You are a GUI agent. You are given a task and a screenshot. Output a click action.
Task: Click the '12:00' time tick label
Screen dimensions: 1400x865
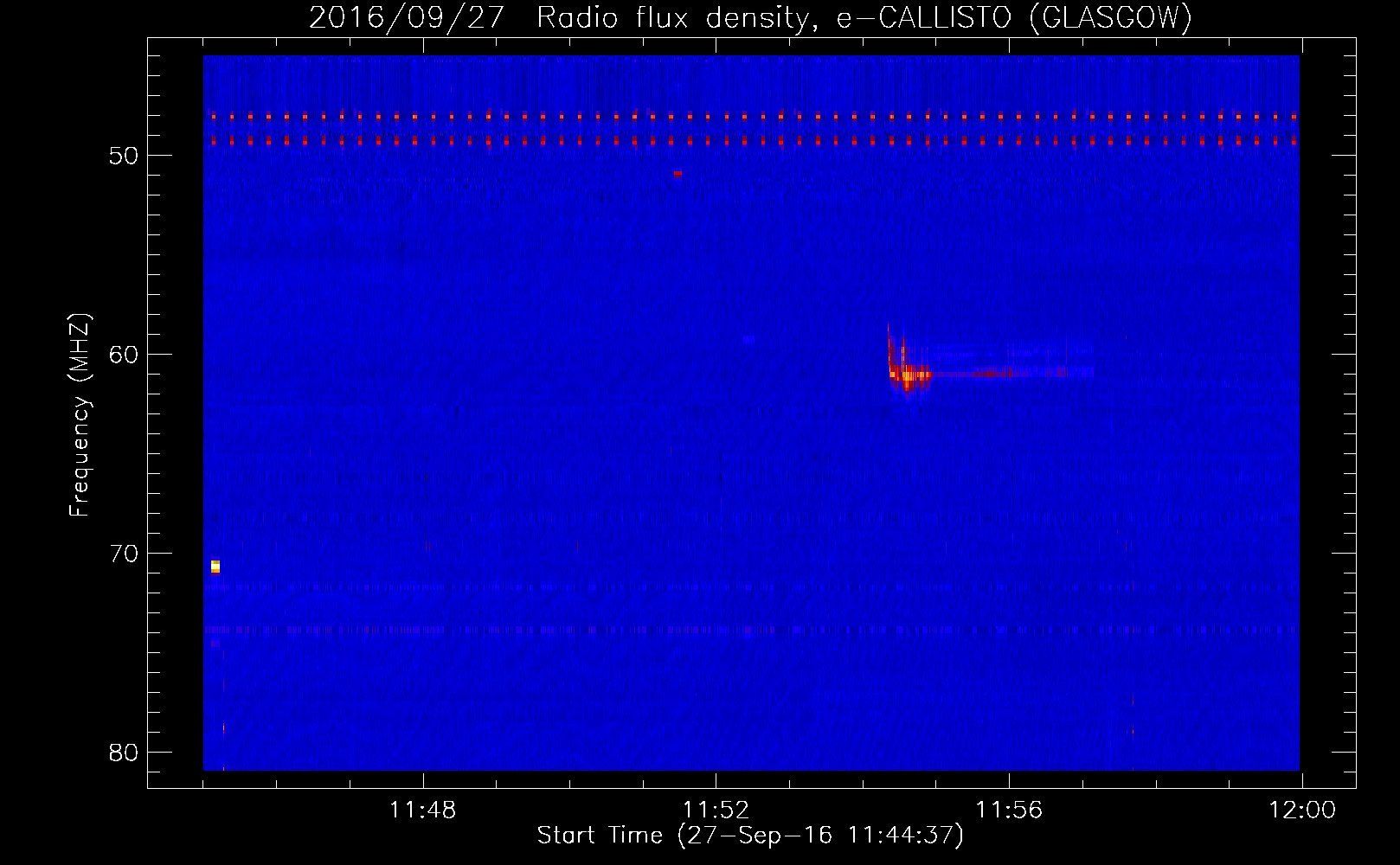[1302, 810]
